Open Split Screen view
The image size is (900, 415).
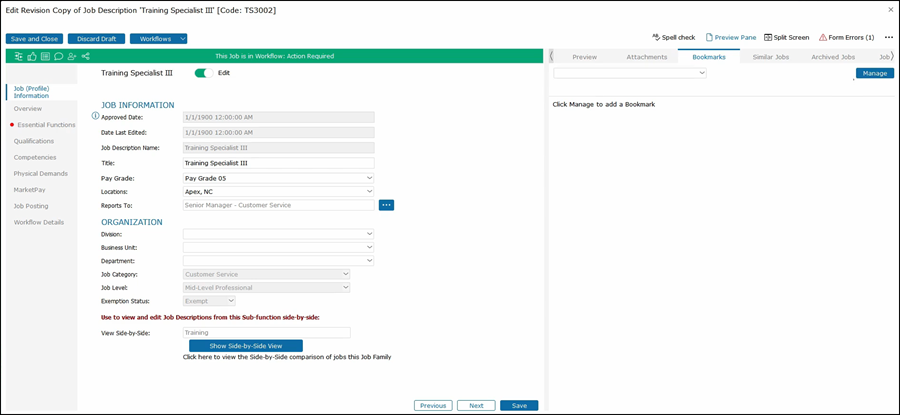785,37
